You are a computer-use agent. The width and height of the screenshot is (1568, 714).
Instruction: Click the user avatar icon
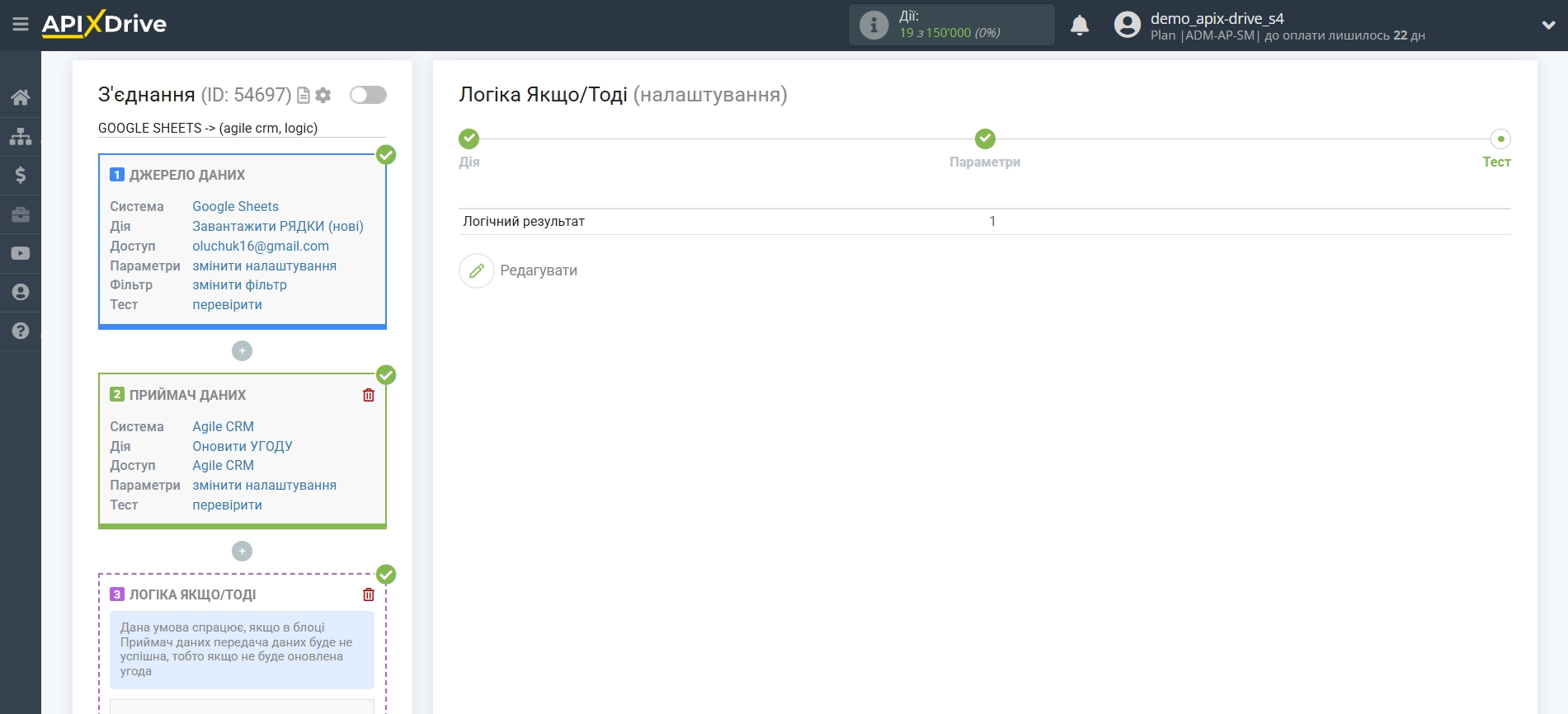pos(1127,25)
